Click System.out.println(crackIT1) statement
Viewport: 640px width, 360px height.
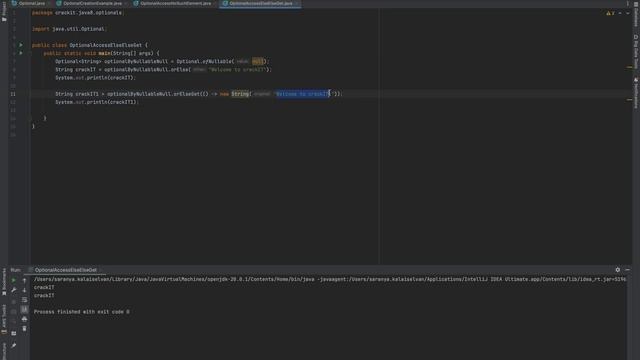[97, 102]
